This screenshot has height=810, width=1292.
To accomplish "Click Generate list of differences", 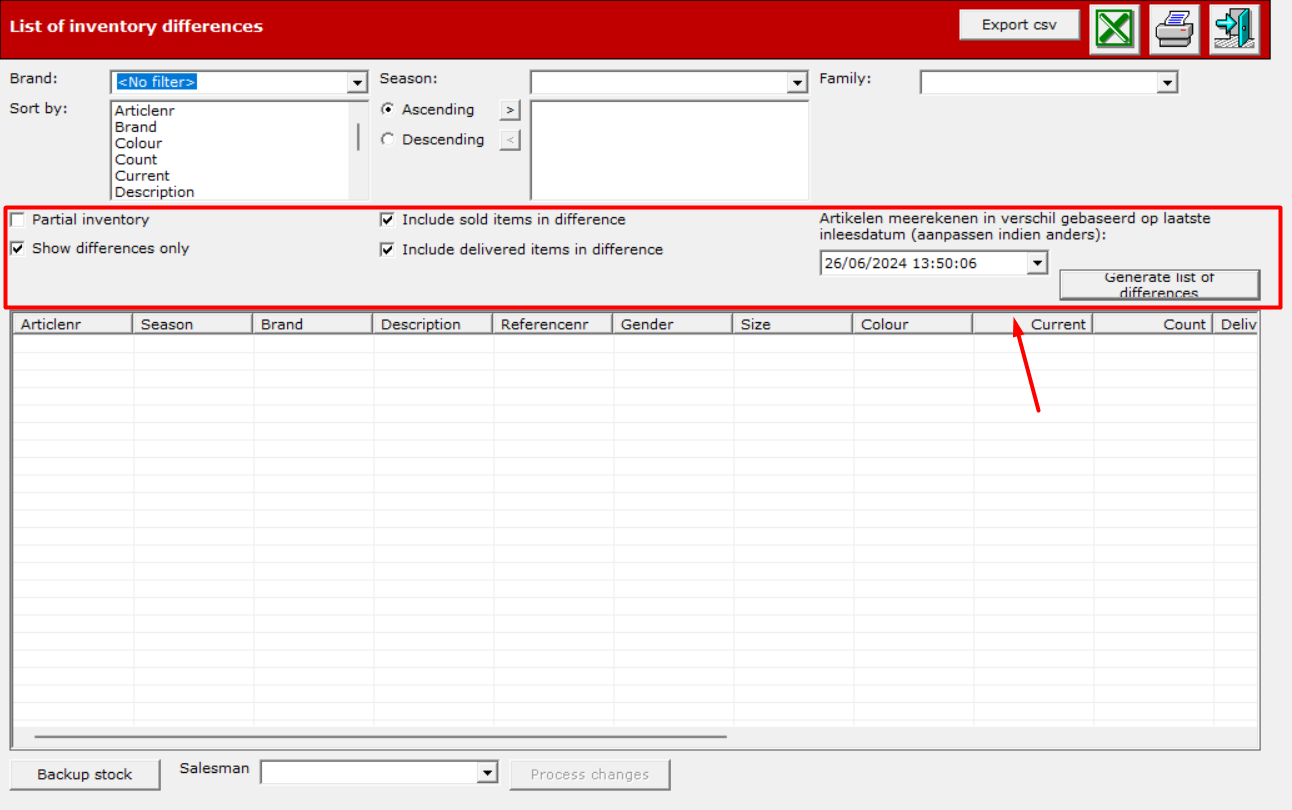I will 1159,285.
